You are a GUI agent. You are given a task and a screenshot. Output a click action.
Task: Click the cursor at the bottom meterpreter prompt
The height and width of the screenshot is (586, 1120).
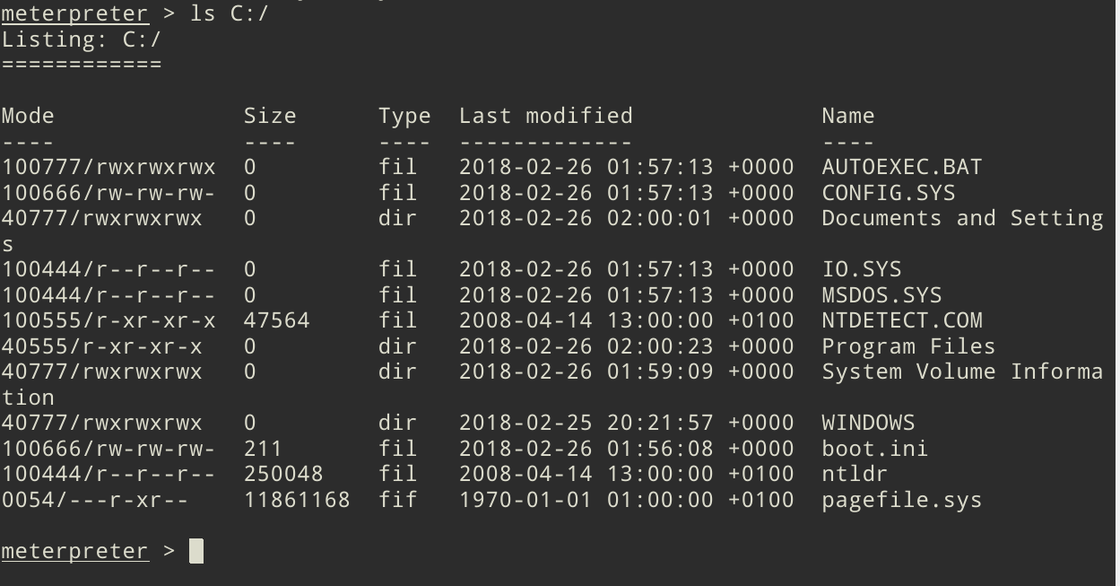(x=196, y=551)
